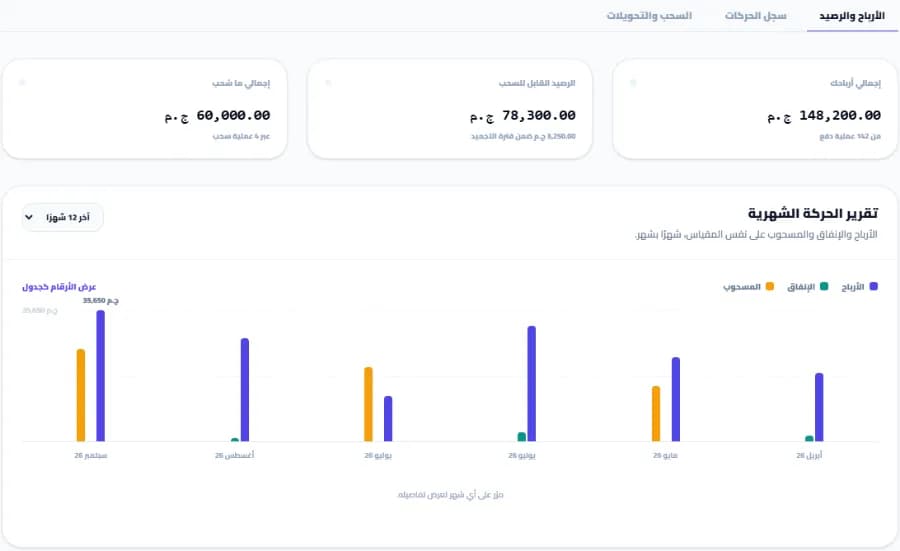Select the orange withdrawn bar for يوليو 26
This screenshot has height=551, width=900.
(x=368, y=405)
